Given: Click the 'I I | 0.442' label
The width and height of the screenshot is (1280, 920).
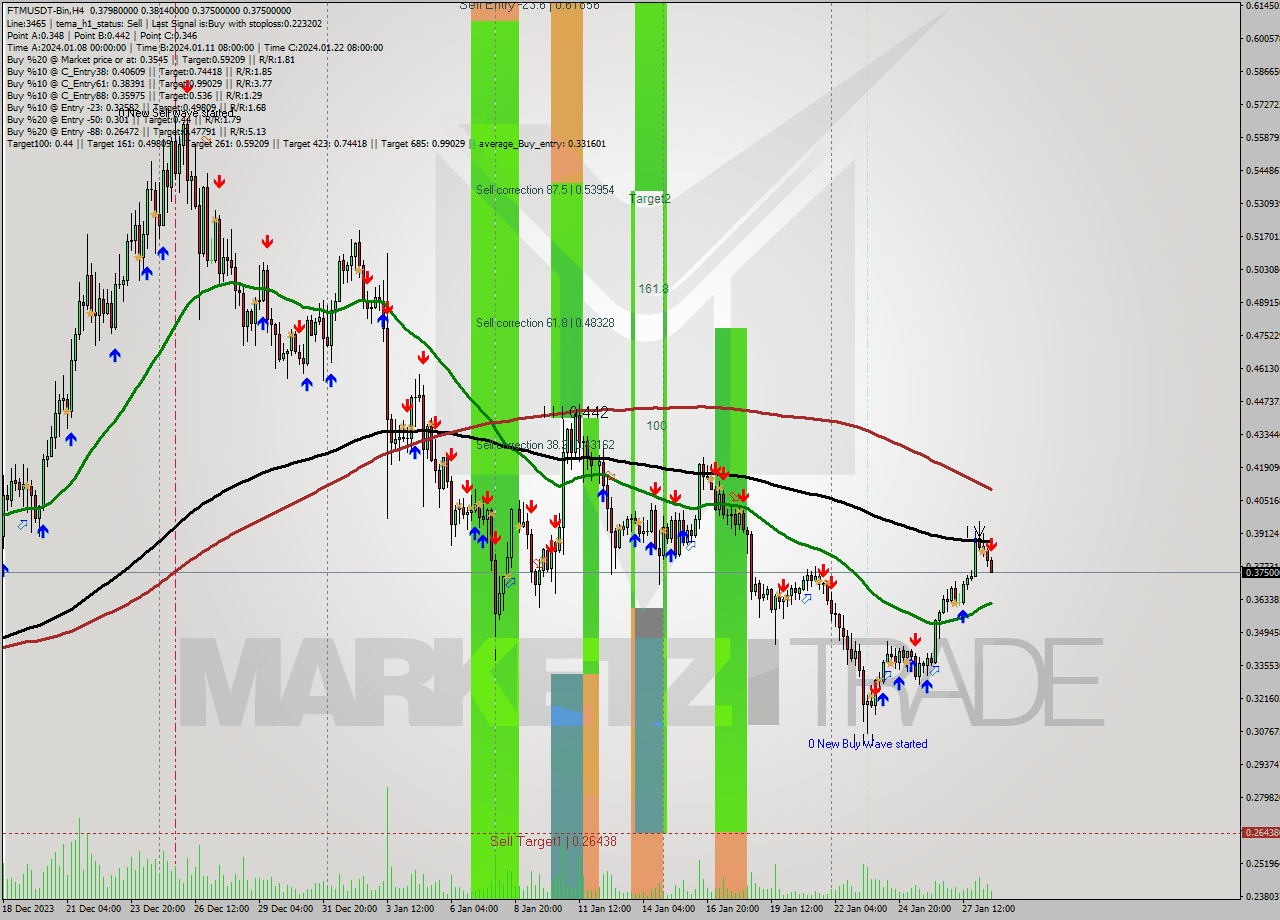Looking at the screenshot, I should click(x=575, y=412).
